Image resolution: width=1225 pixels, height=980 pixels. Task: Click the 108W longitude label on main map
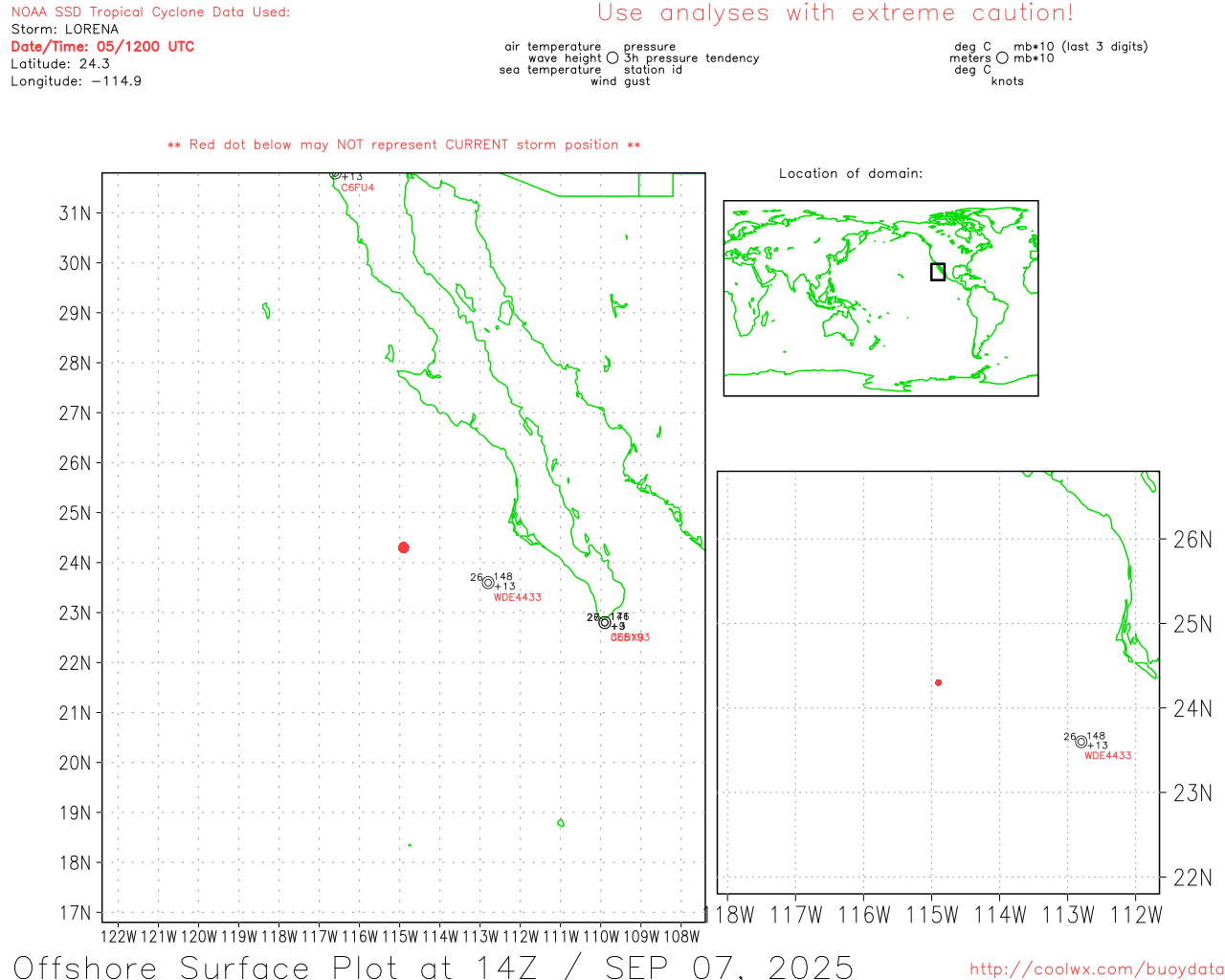tap(681, 936)
